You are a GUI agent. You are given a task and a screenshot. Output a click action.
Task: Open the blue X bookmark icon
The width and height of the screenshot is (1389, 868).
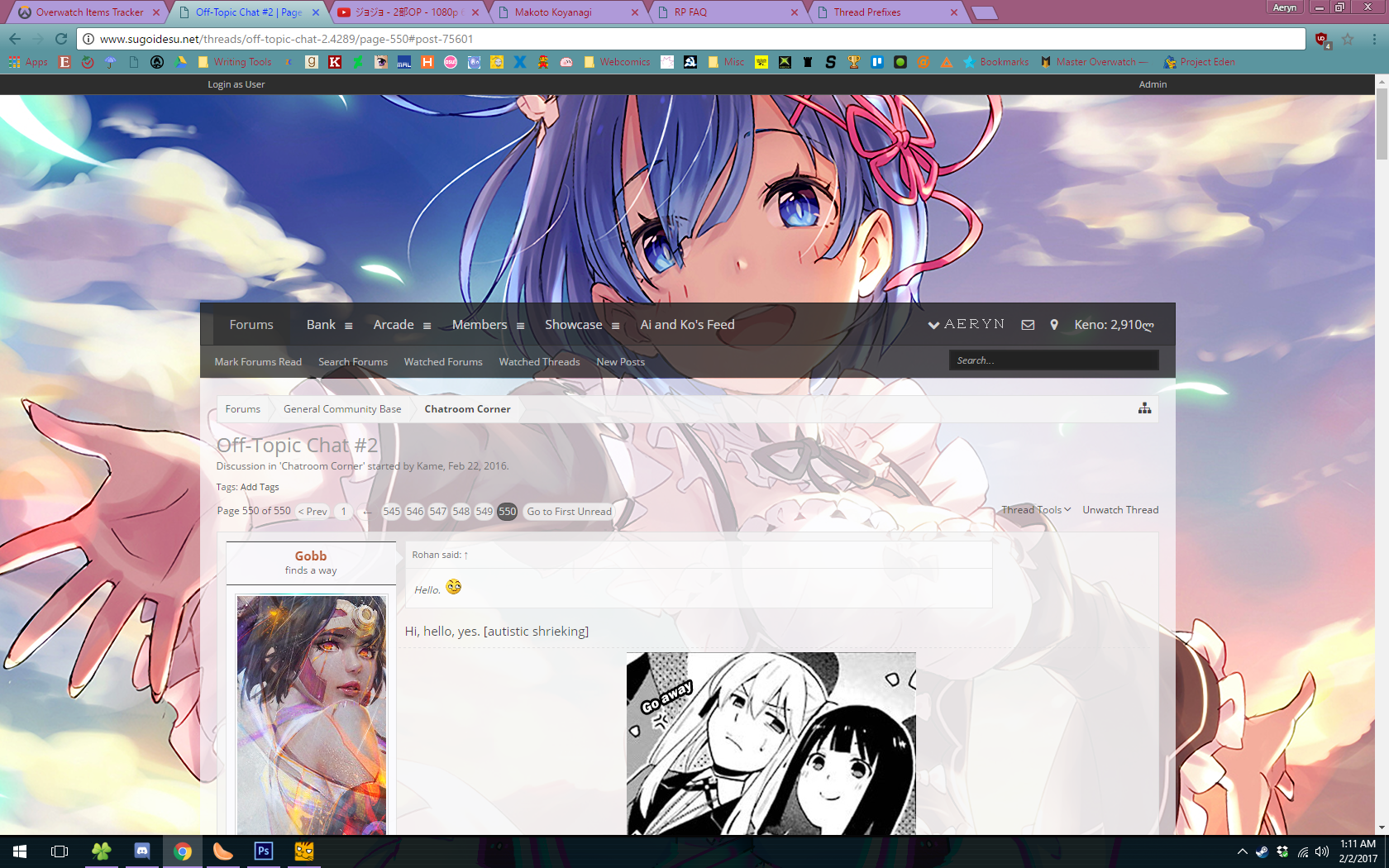[520, 62]
